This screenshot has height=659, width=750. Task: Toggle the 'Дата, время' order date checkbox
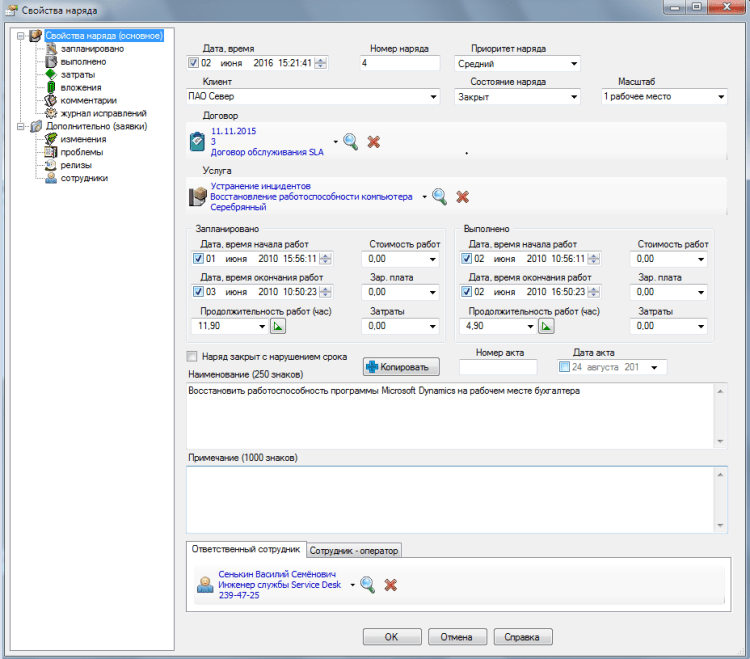click(194, 63)
